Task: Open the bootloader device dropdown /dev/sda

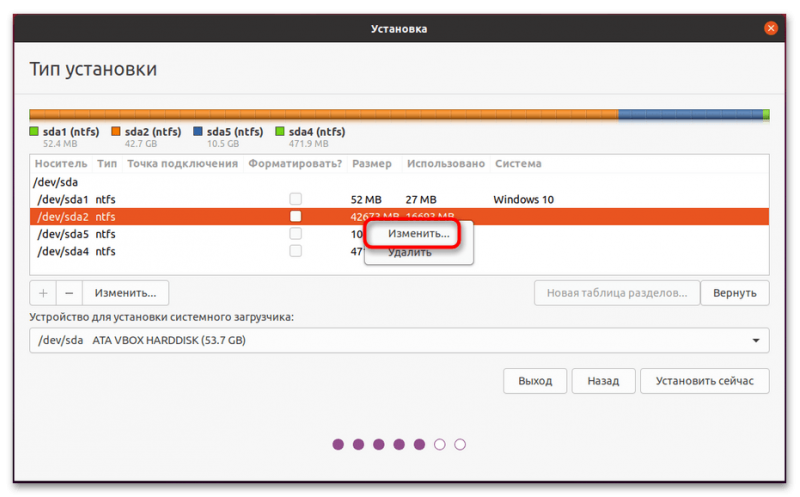Action: [x=399, y=340]
